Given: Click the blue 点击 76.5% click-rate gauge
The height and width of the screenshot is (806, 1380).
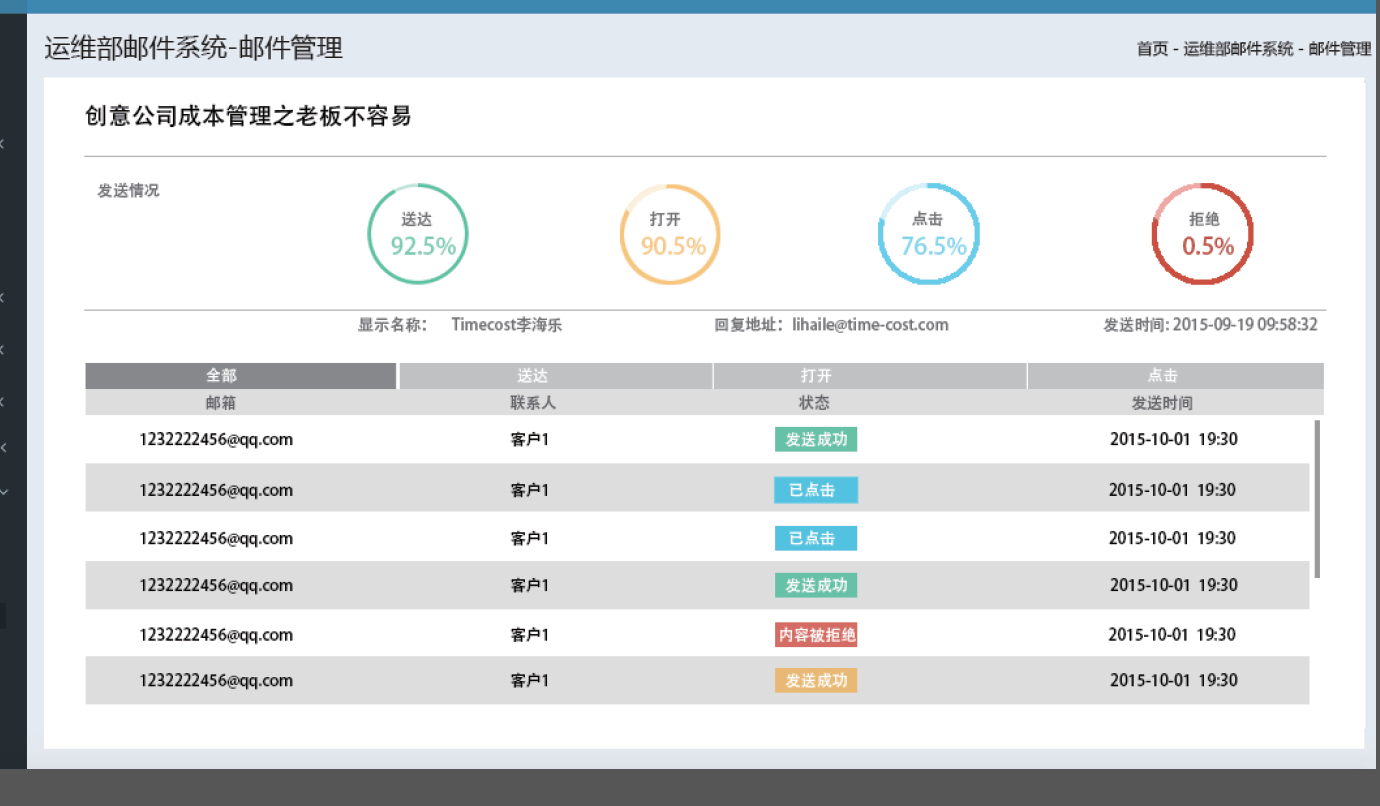Looking at the screenshot, I should point(928,233).
